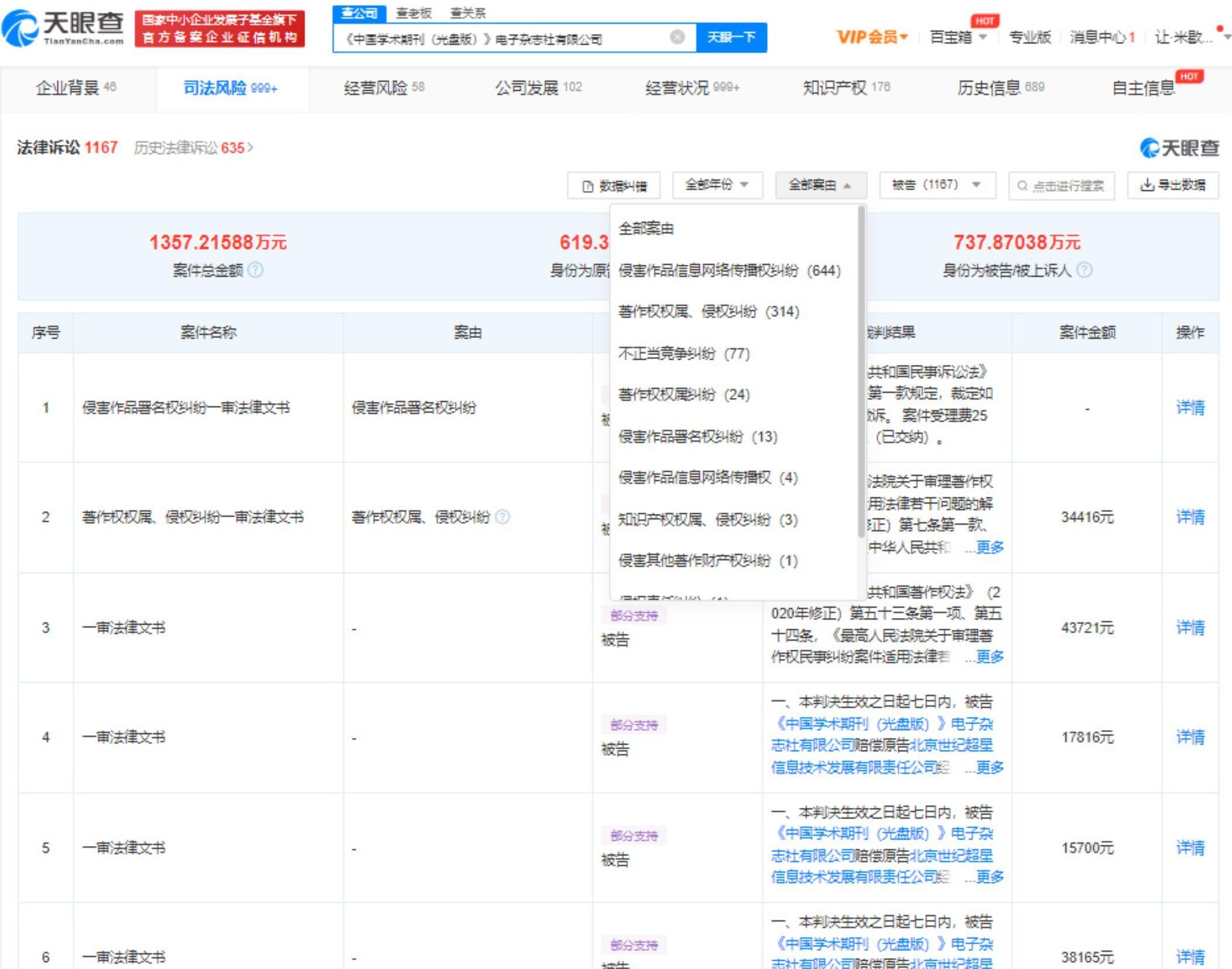1232x969 pixels.
Task: Switch to the 企业背景 tab
Action: [76, 88]
